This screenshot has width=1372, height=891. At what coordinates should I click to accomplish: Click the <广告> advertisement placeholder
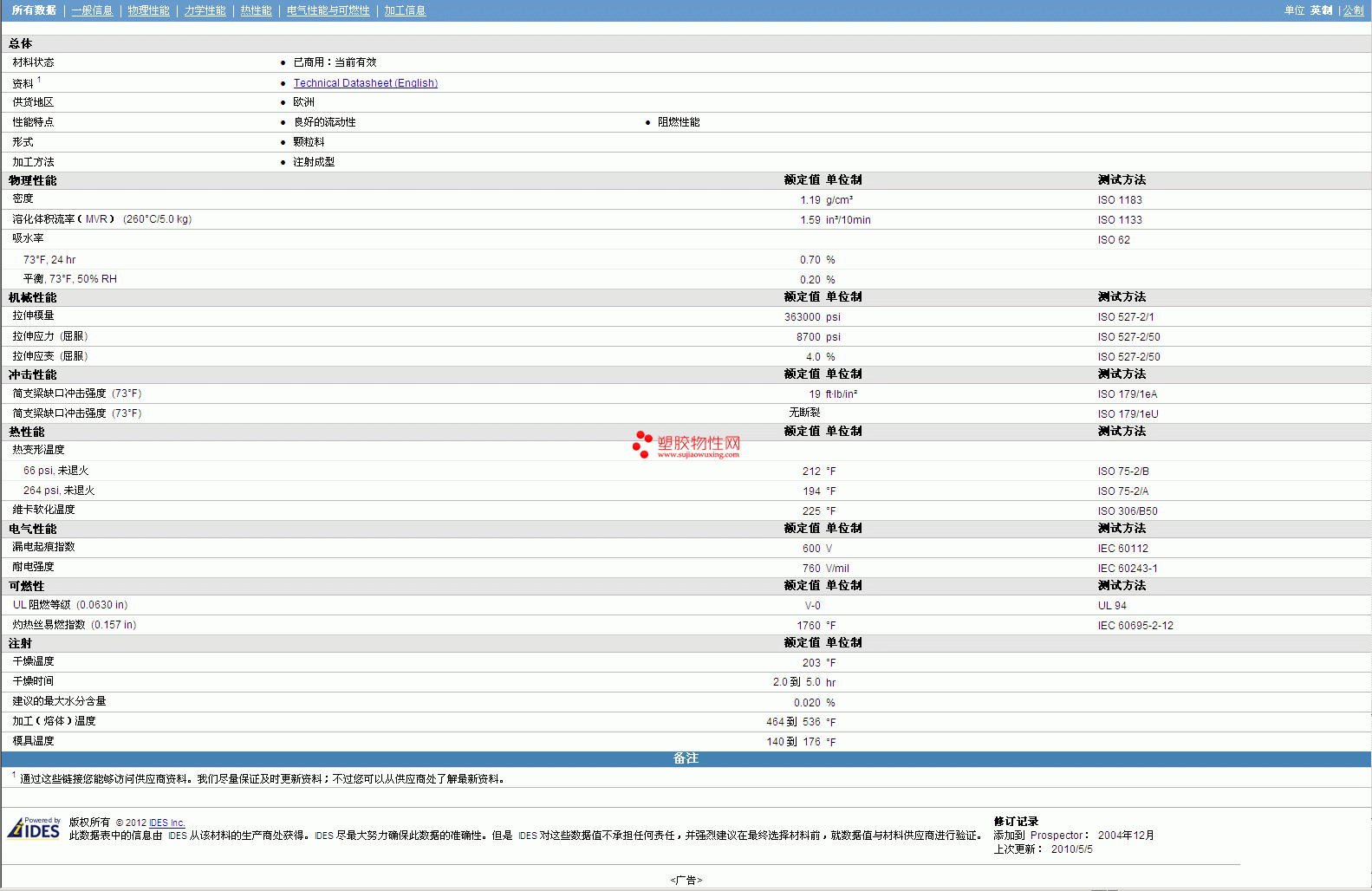tap(686, 880)
